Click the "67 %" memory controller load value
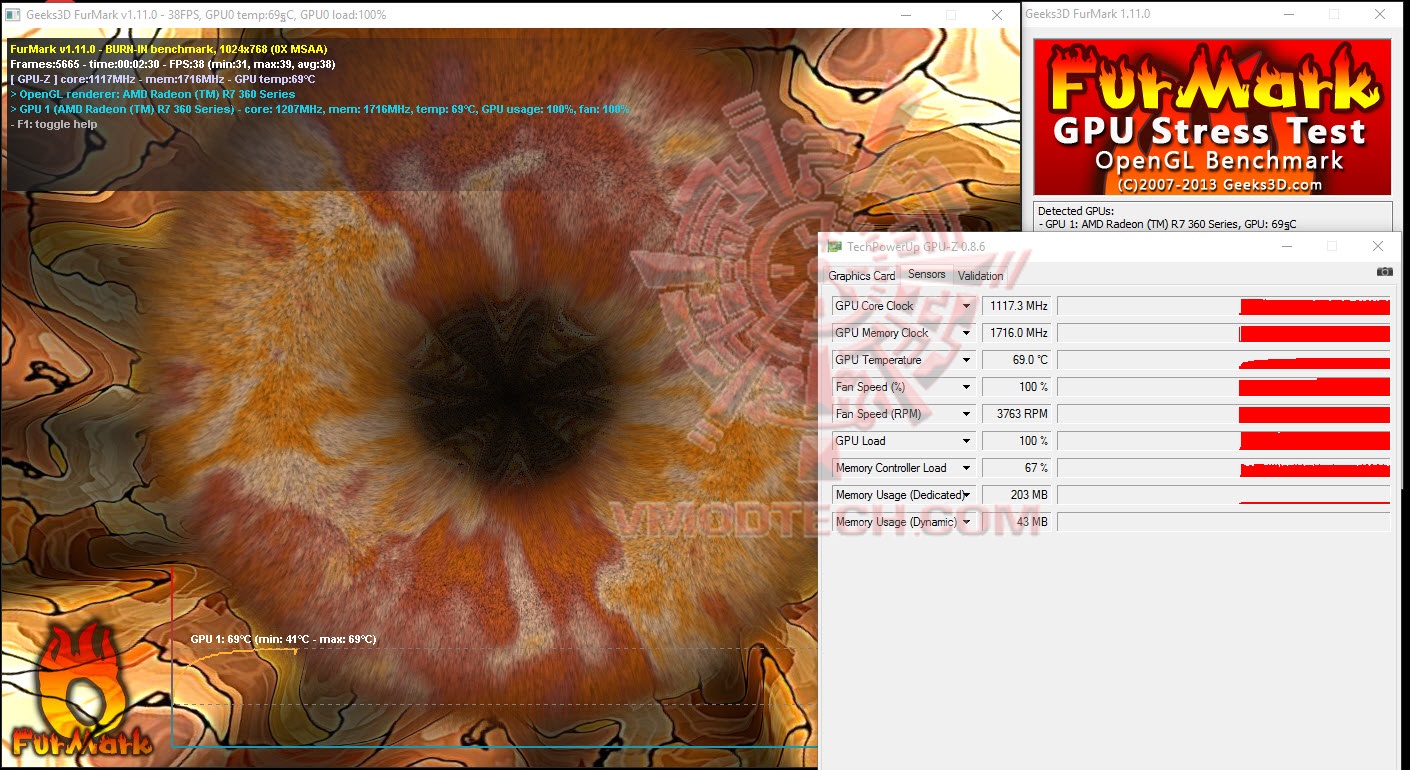 click(x=1016, y=468)
